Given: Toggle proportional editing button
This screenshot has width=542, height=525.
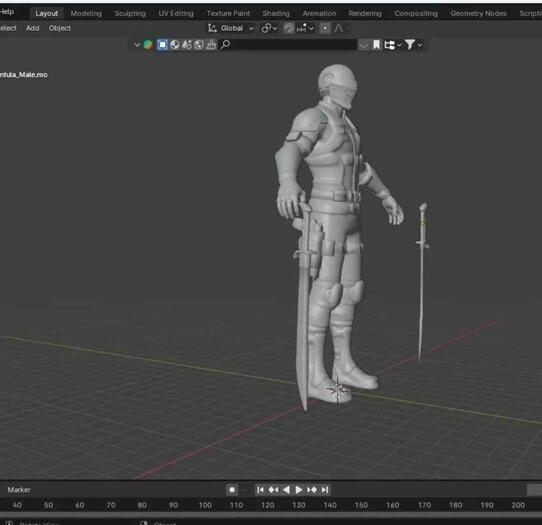Looking at the screenshot, I should (x=325, y=28).
